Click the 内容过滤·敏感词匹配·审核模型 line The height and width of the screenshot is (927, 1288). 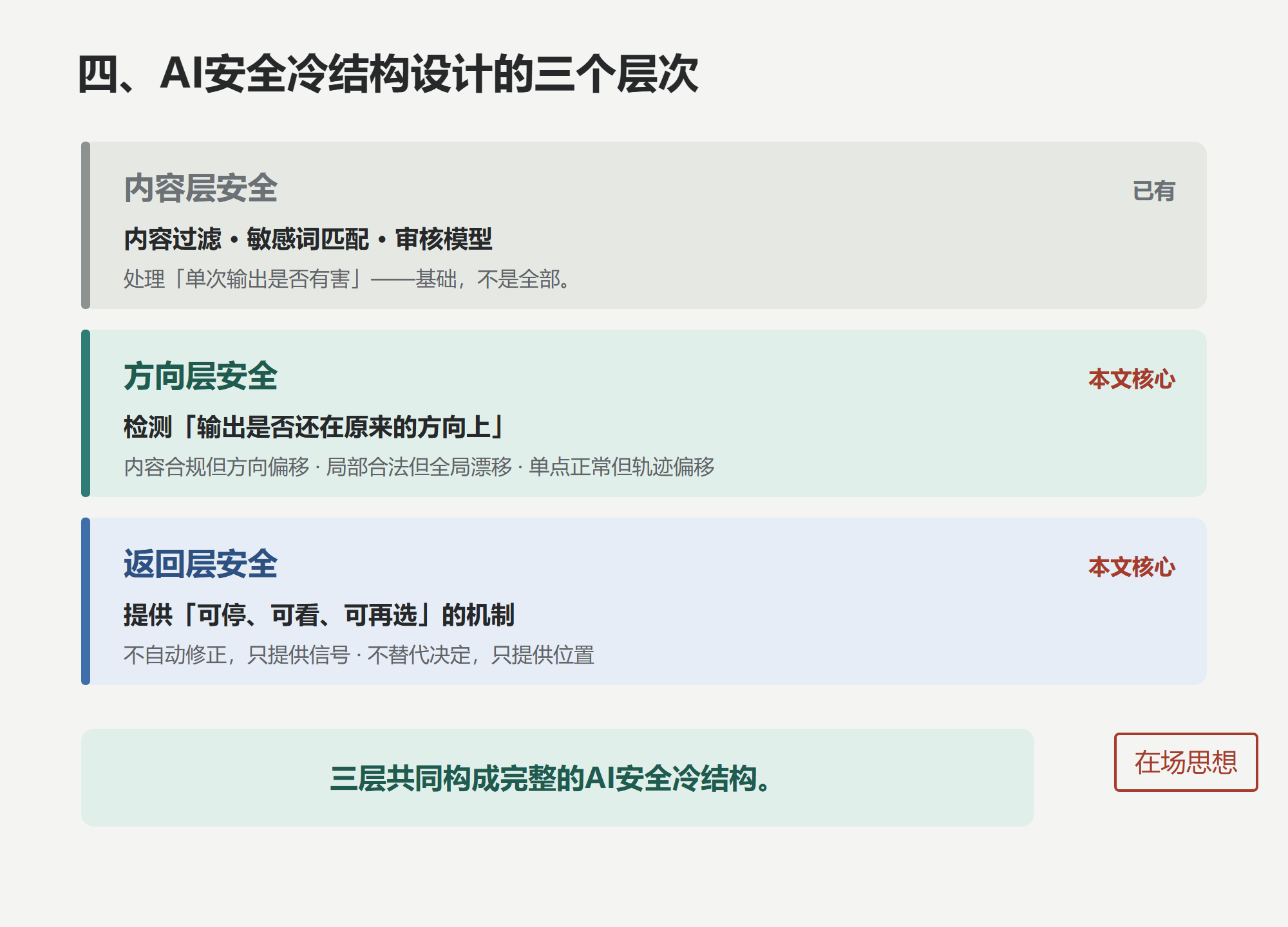pyautogui.click(x=308, y=239)
